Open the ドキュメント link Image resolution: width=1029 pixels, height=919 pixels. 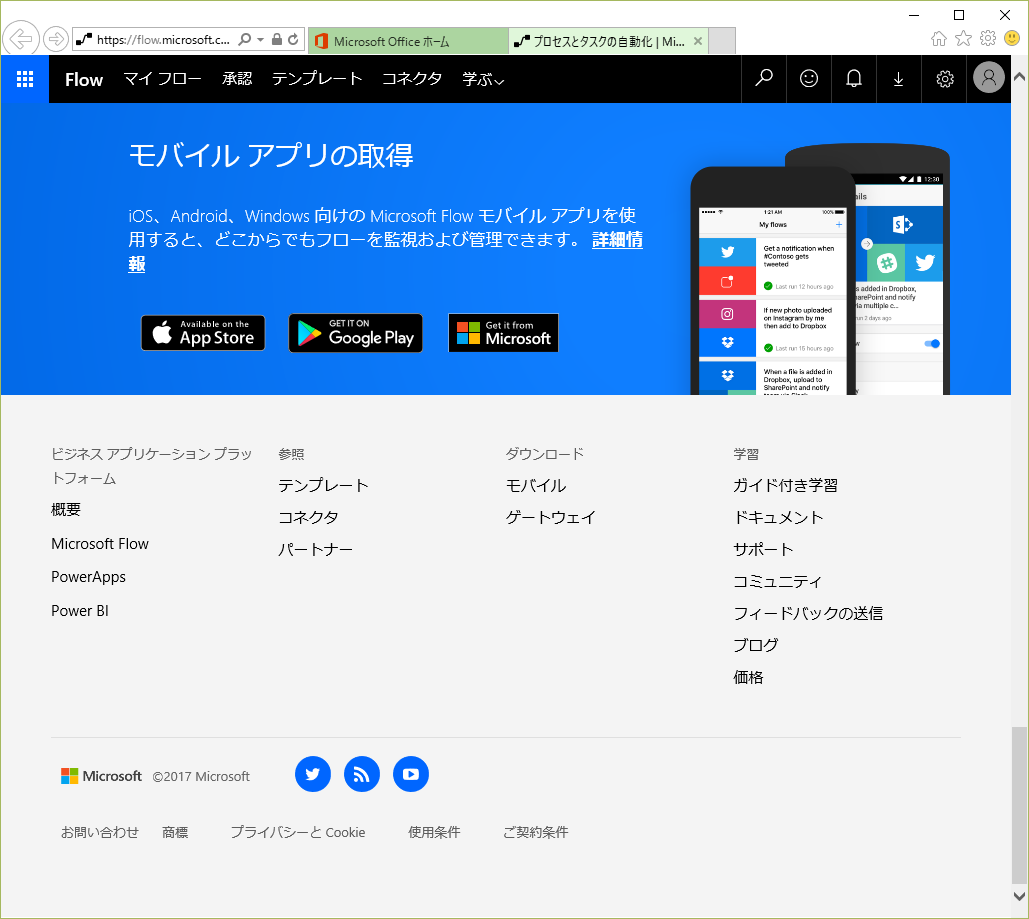pyautogui.click(x=778, y=518)
